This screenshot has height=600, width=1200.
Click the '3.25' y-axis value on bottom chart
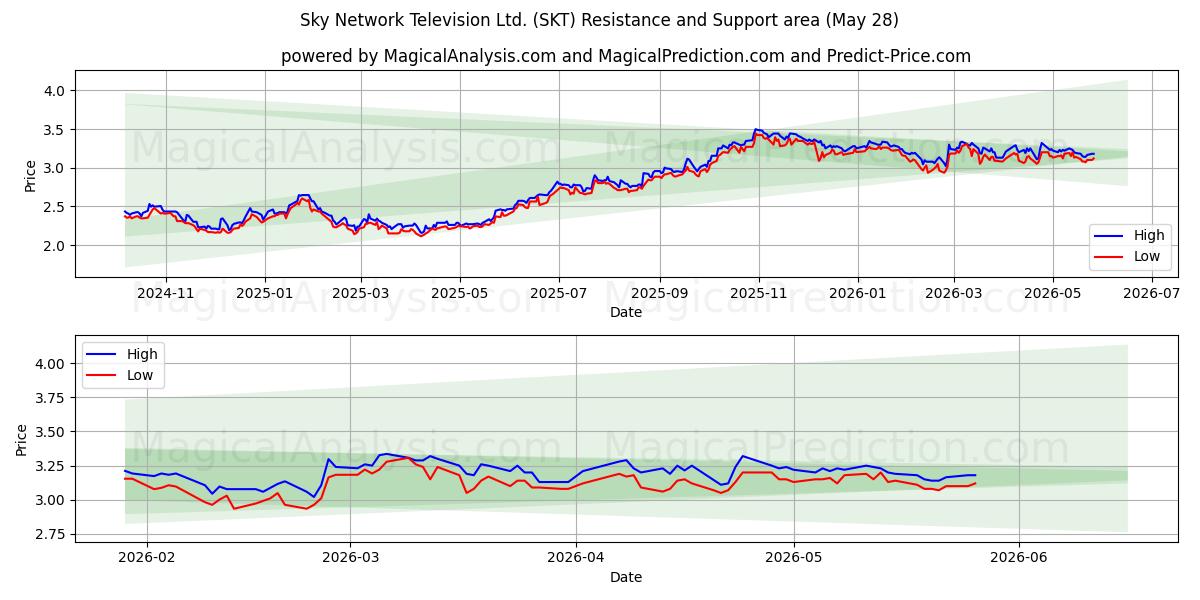tap(50, 466)
